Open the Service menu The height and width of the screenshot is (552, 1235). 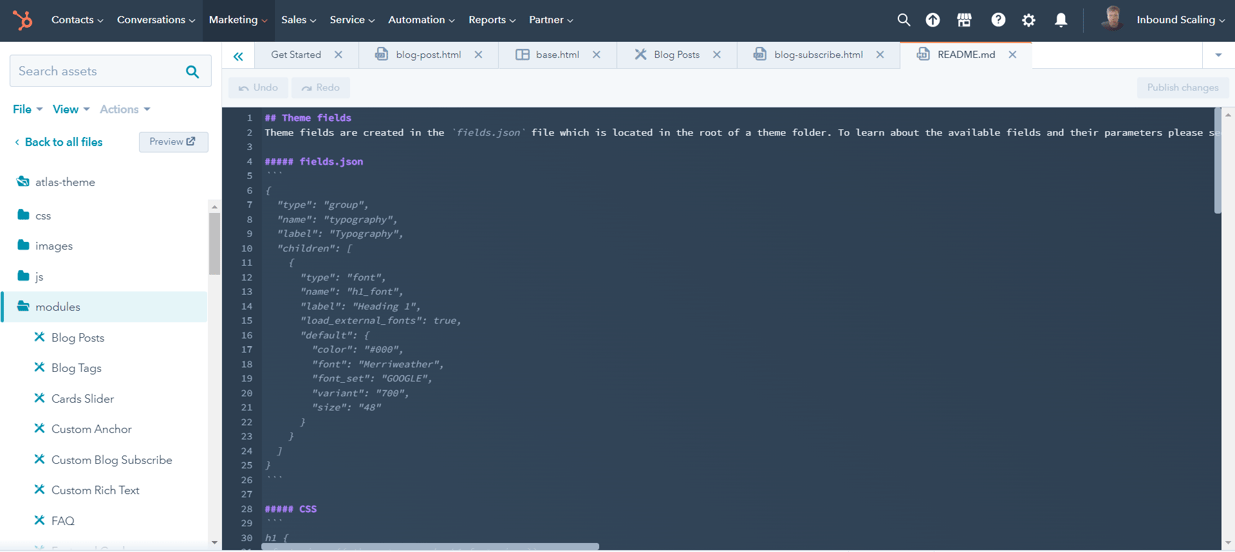[x=352, y=20]
